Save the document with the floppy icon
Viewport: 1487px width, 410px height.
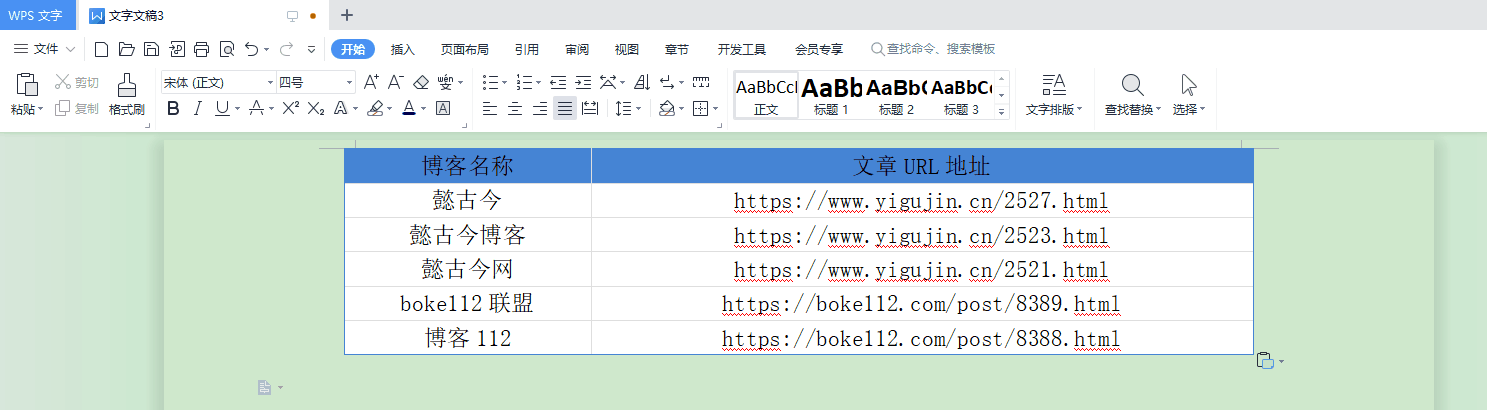point(151,49)
